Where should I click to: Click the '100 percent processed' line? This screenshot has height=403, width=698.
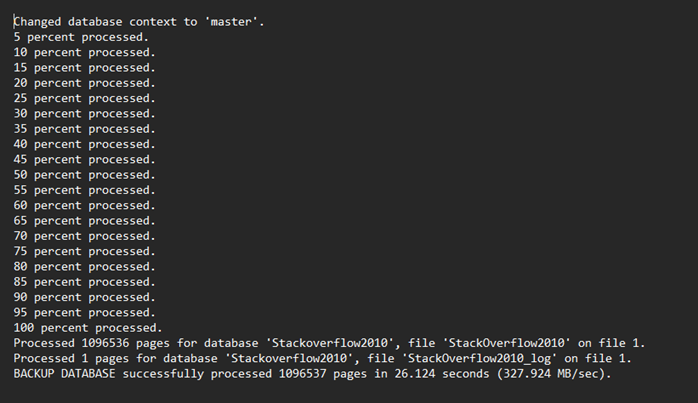coord(88,328)
